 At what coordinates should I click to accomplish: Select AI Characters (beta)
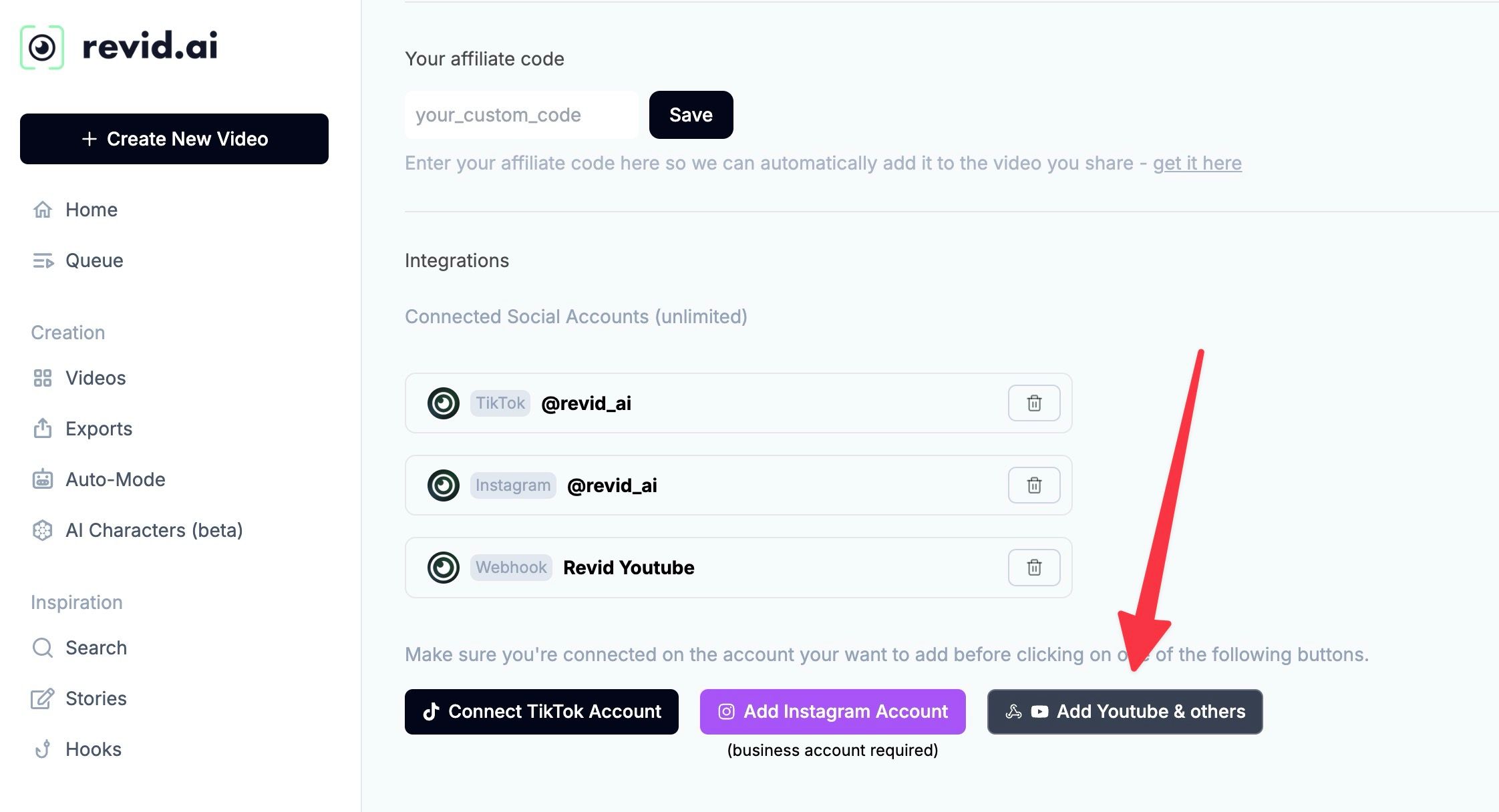(154, 530)
